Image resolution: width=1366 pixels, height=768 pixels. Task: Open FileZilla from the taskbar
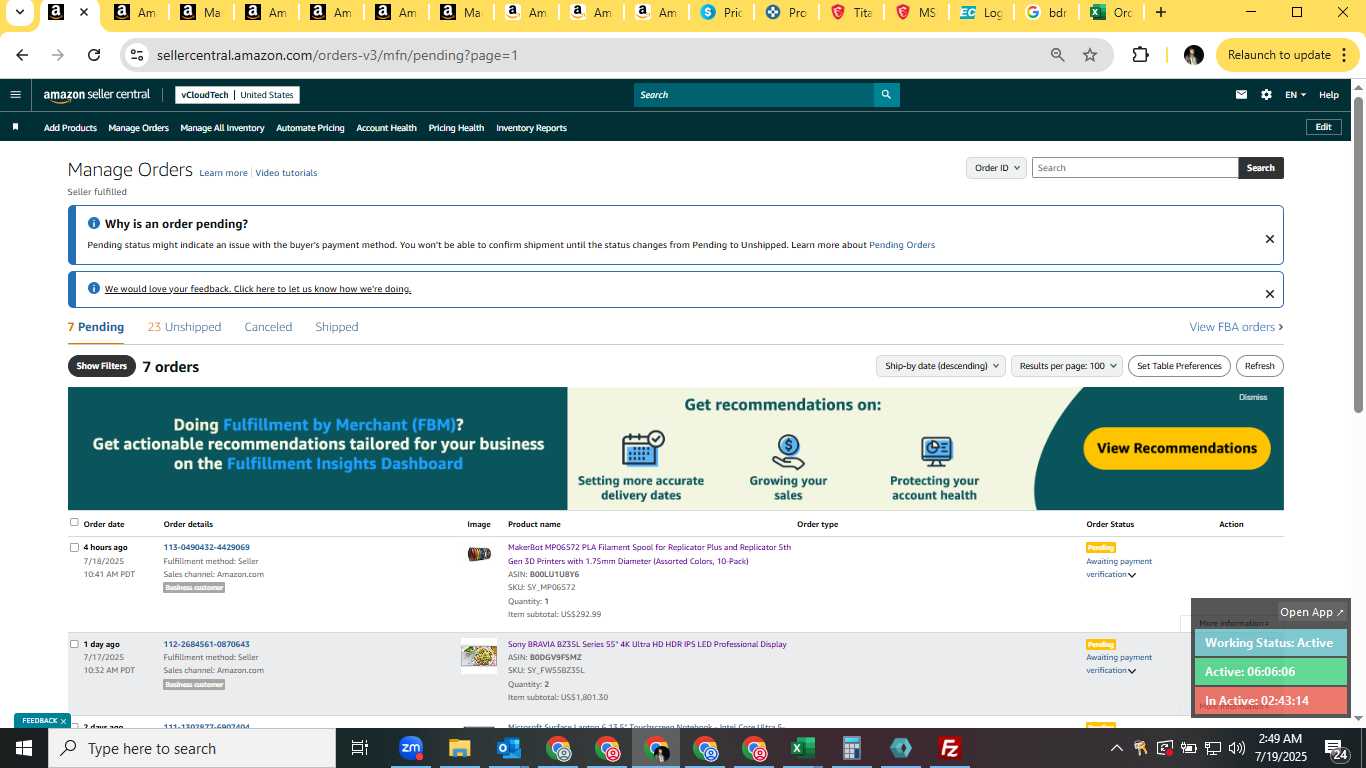tap(950, 748)
